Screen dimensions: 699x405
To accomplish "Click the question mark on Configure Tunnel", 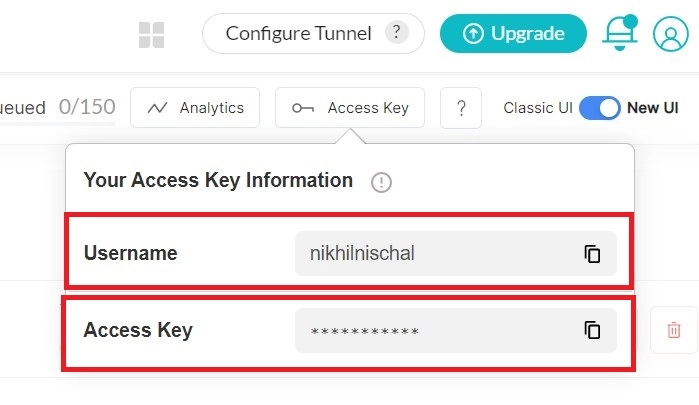I will point(397,33).
